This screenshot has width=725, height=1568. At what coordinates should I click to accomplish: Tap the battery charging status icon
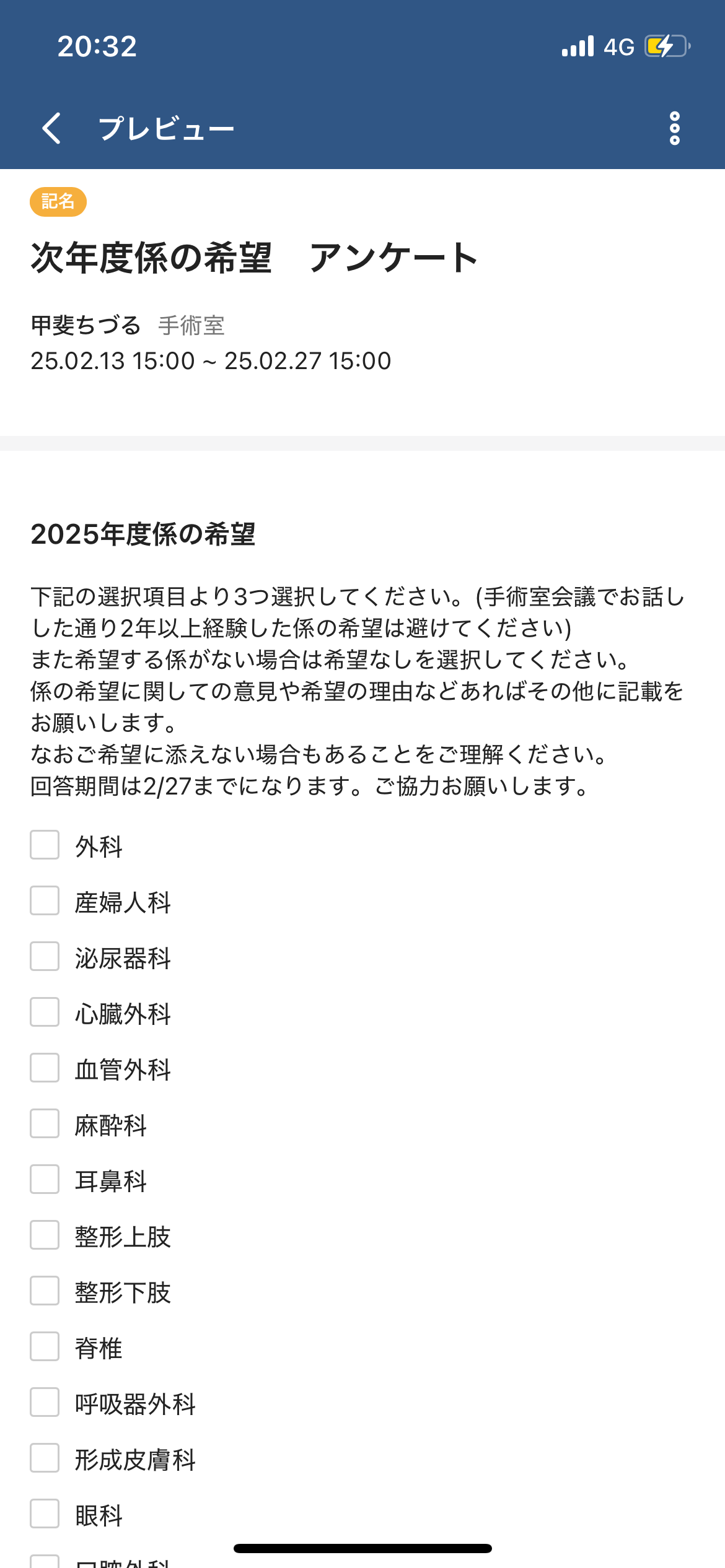[x=667, y=46]
